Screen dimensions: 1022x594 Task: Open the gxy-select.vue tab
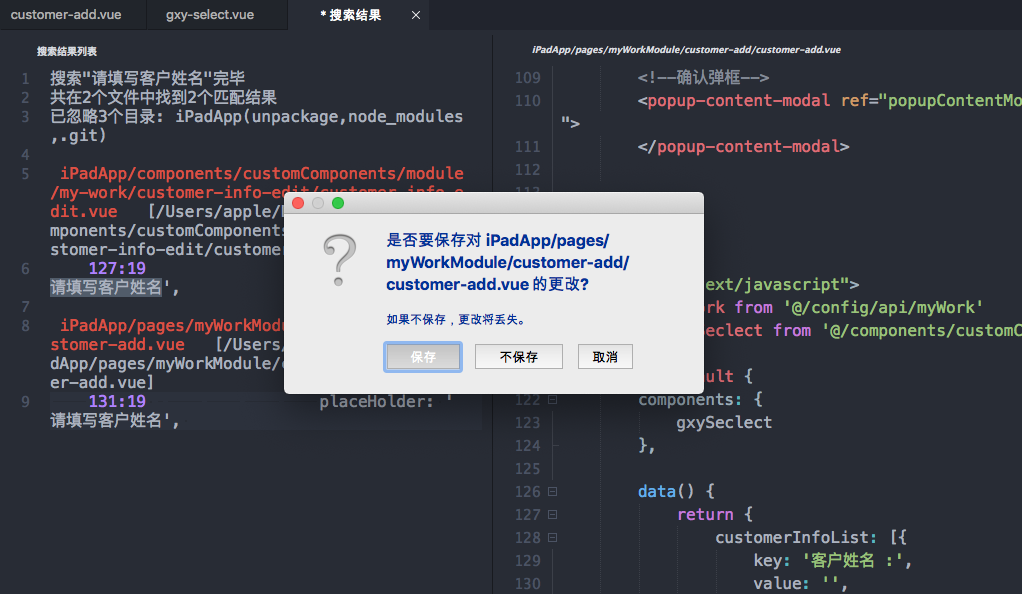(x=210, y=15)
